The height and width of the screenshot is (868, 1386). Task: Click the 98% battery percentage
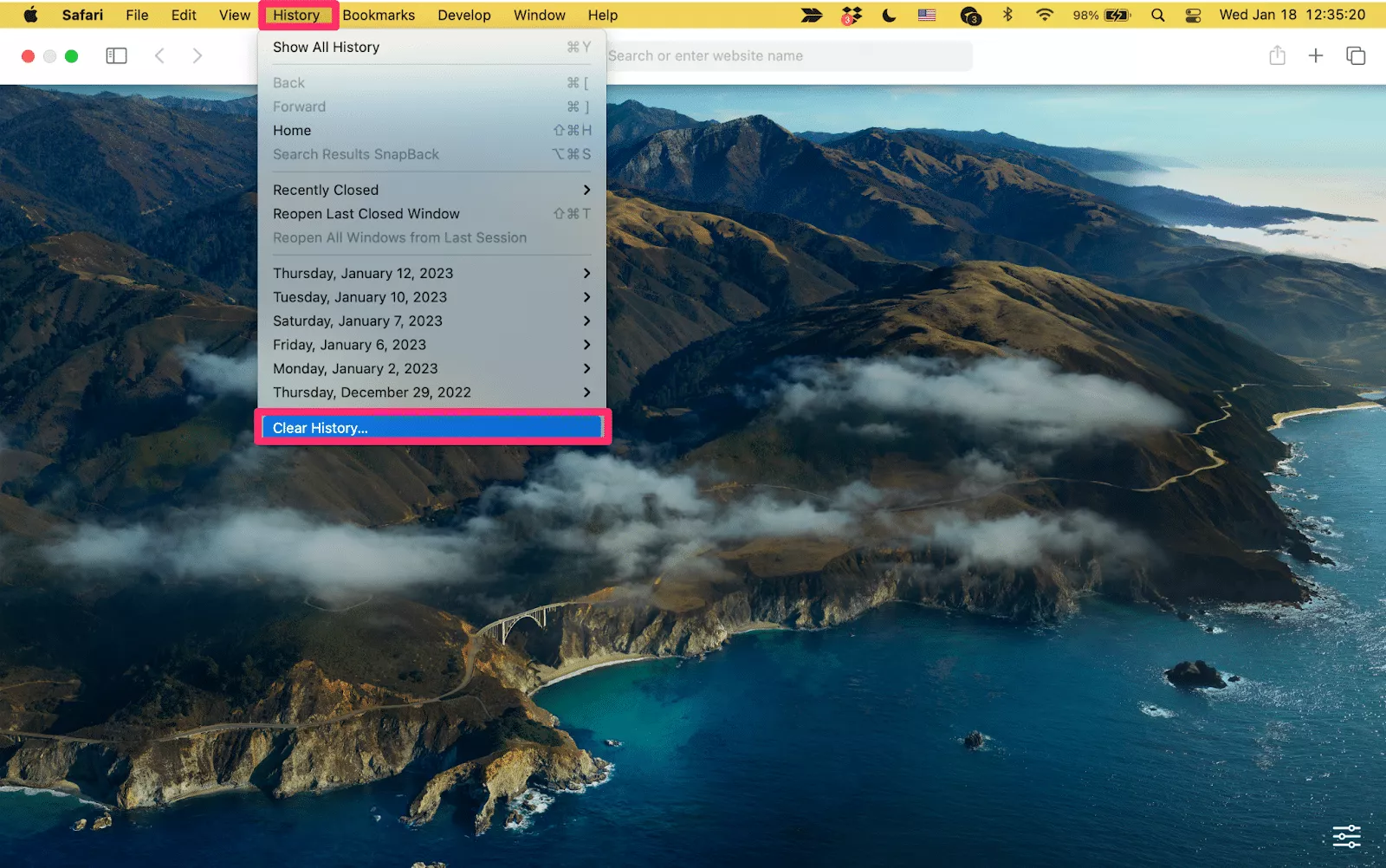[1085, 16]
